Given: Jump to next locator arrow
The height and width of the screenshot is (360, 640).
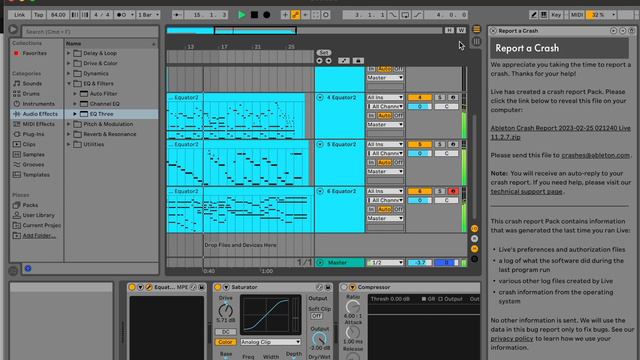Looking at the screenshot, I should point(329,61).
